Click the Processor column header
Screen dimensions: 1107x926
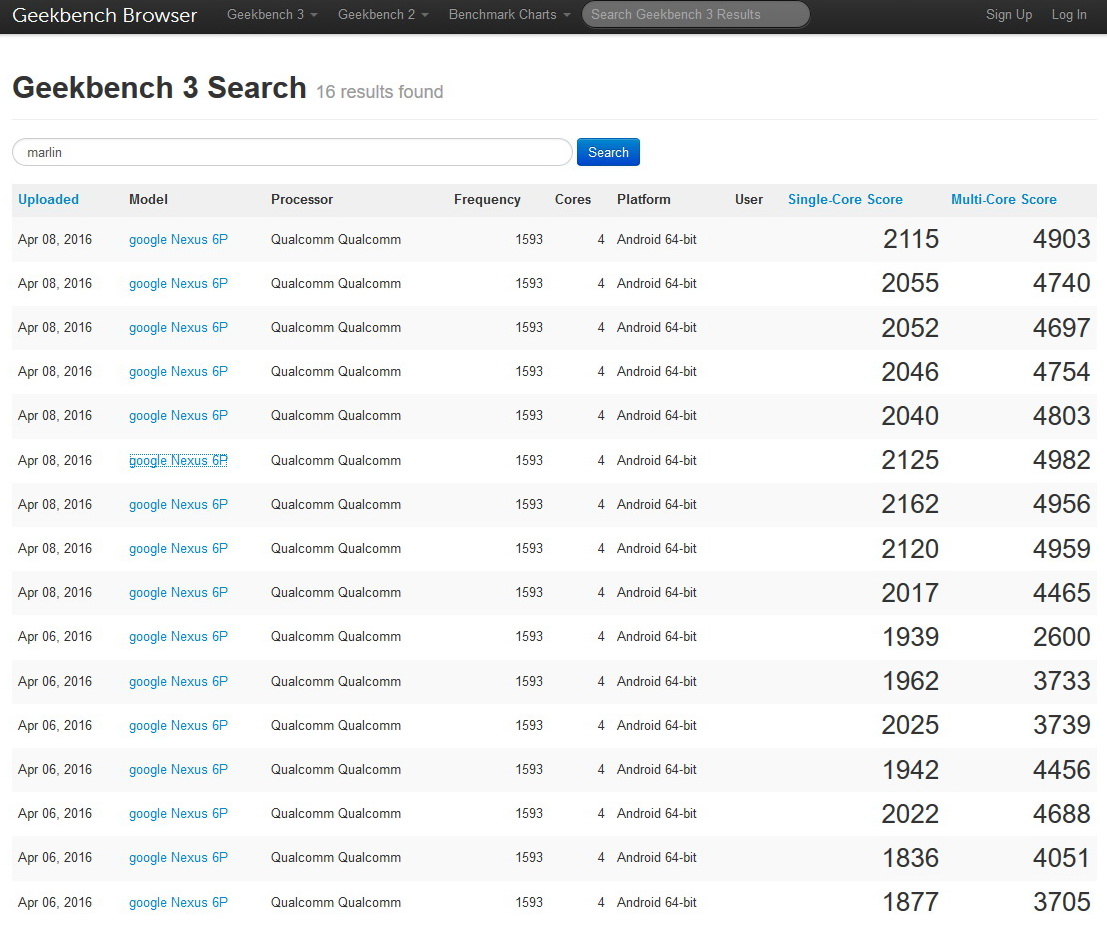point(301,200)
